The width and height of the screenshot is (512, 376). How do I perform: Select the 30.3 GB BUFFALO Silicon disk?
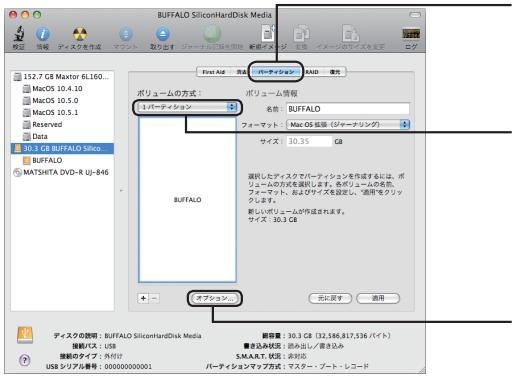(62, 148)
